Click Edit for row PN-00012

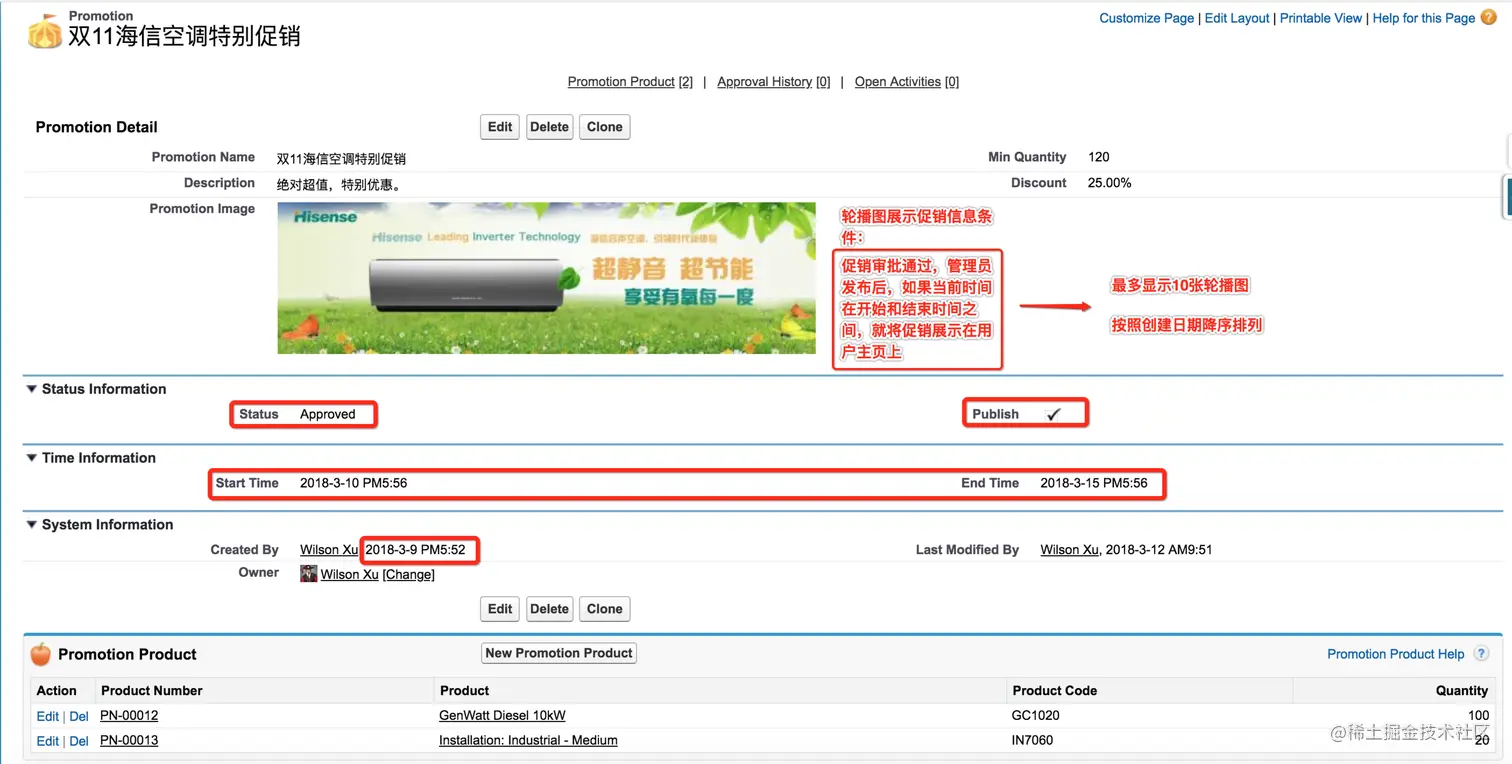click(47, 716)
